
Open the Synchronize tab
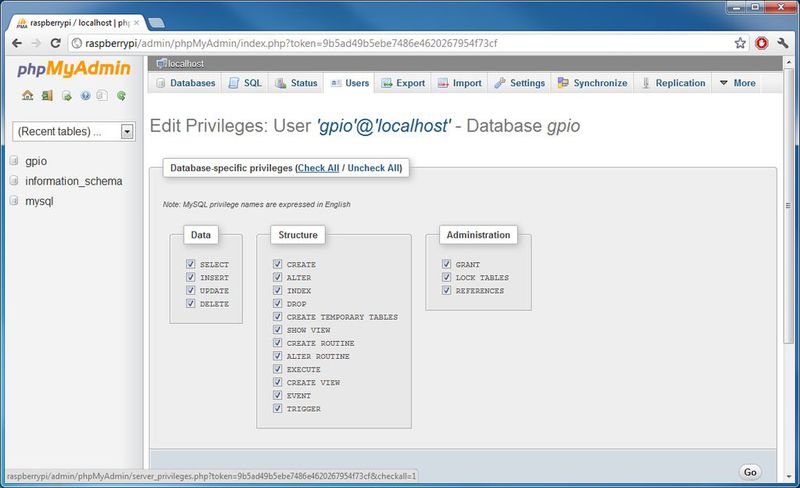592,83
